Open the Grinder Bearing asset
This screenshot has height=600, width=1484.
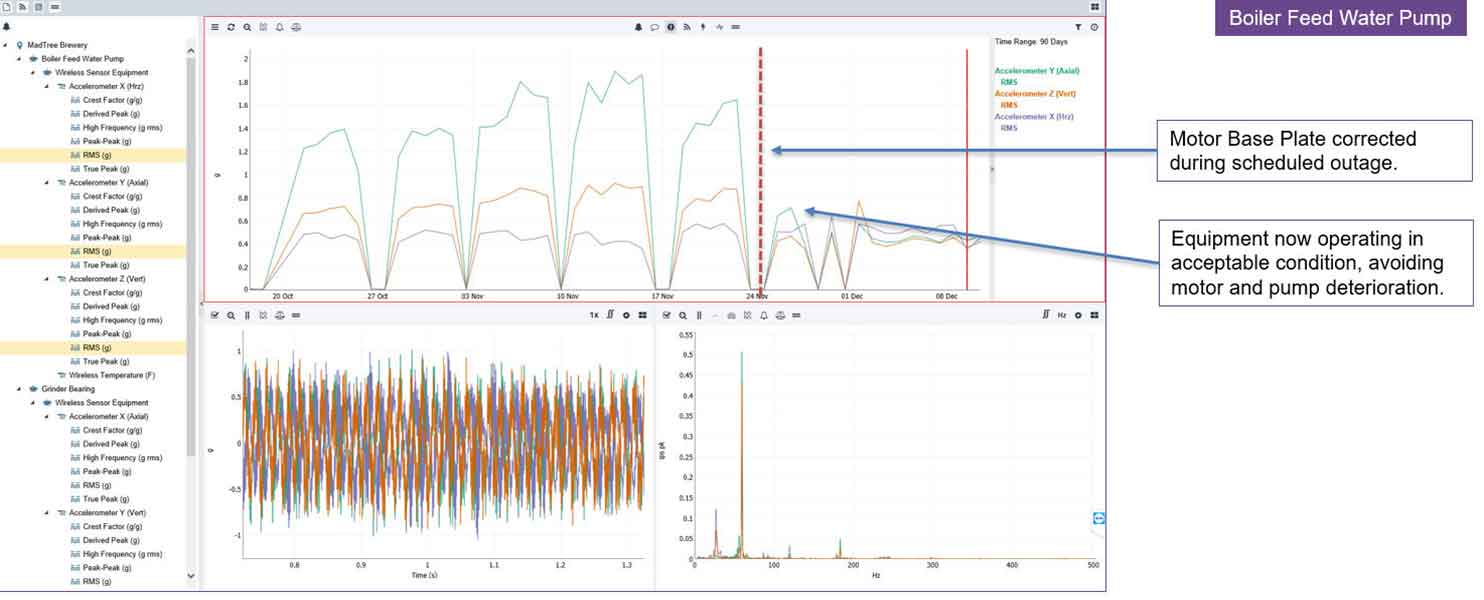(x=68, y=389)
